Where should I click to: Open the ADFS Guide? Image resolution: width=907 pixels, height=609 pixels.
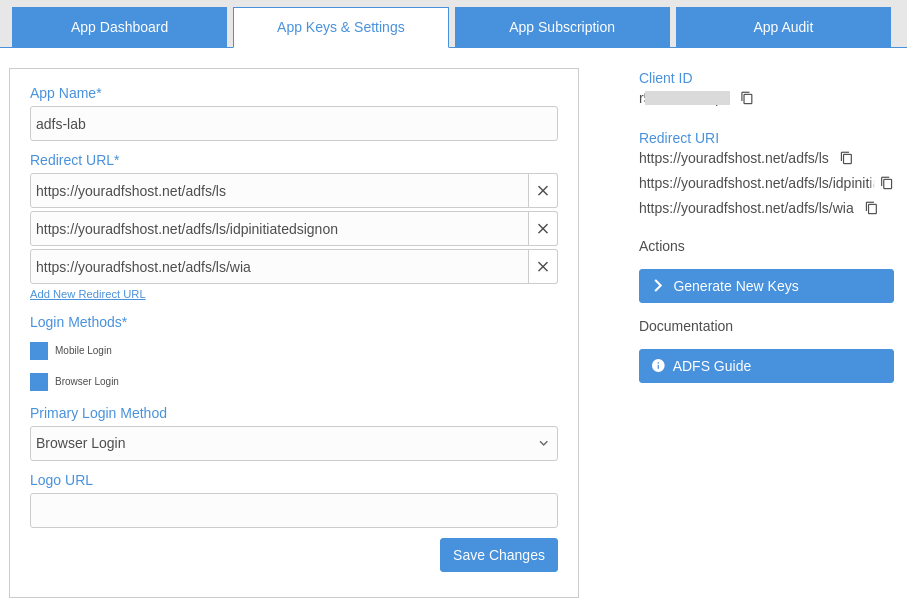(x=765, y=365)
